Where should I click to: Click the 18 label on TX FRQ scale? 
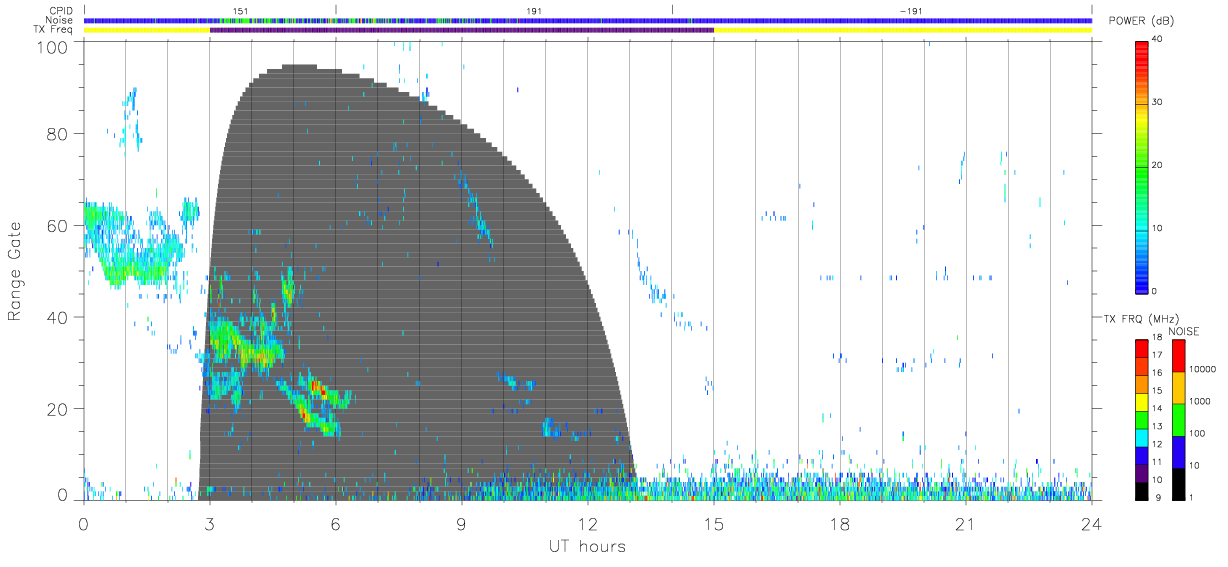(x=1157, y=338)
